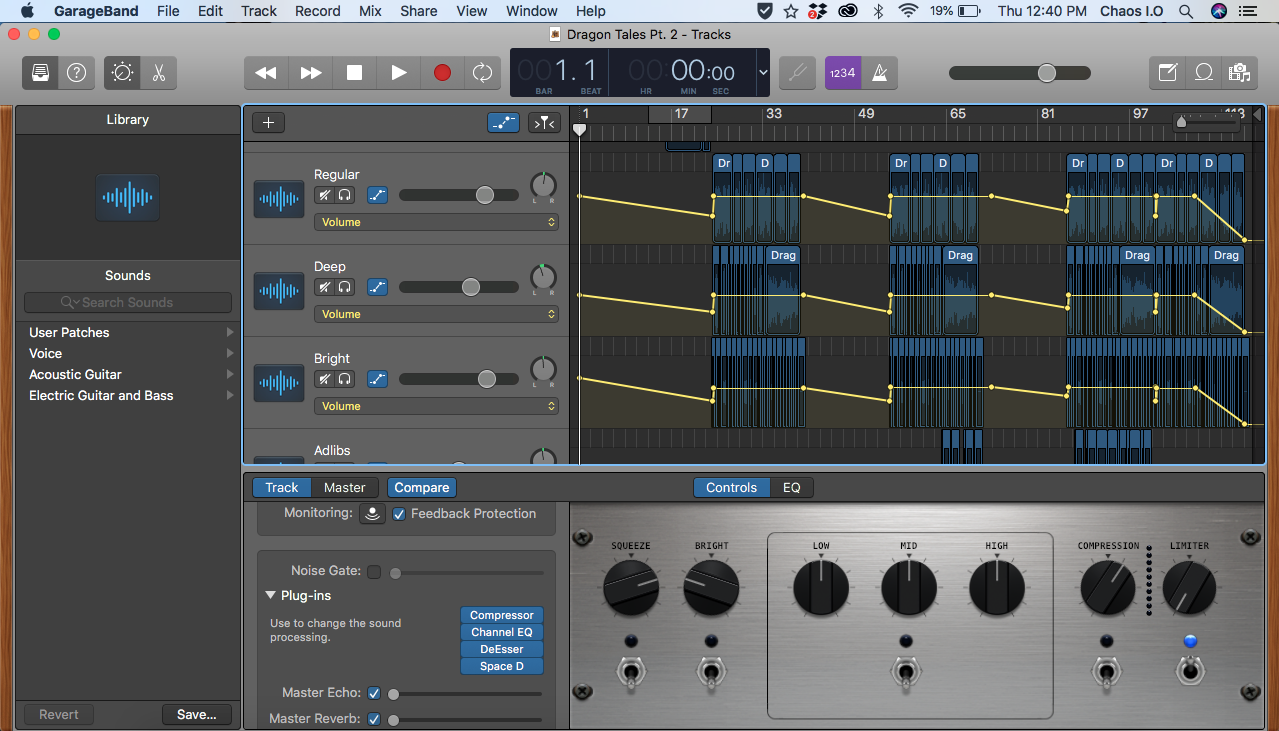Click the Rewind transport button
The image size is (1279, 731).
[x=266, y=73]
